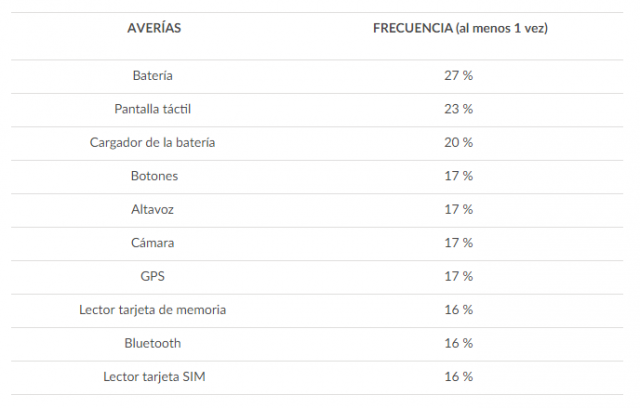Click the Cargador de la batería cell

coord(153,142)
